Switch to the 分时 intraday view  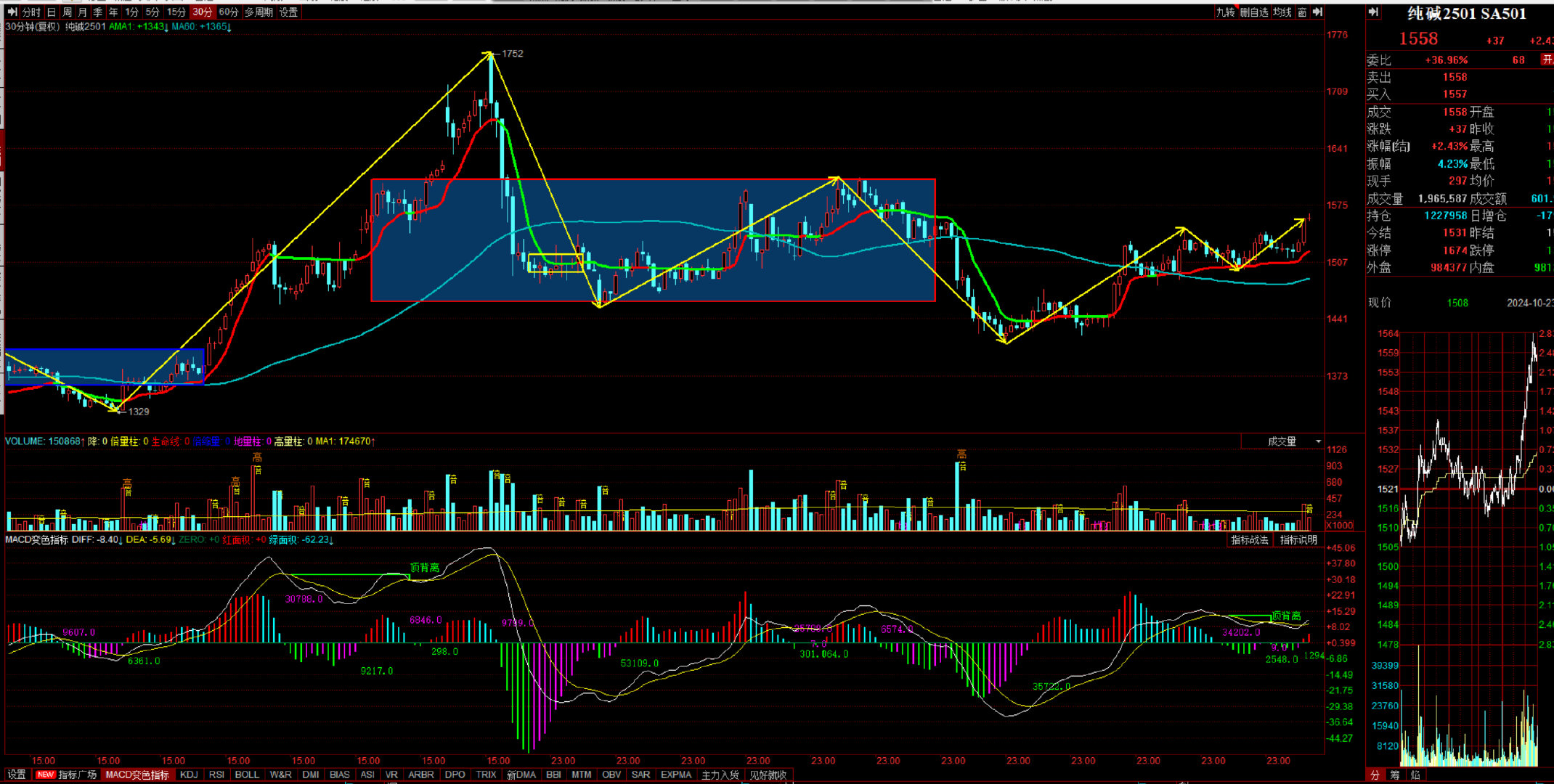click(31, 12)
